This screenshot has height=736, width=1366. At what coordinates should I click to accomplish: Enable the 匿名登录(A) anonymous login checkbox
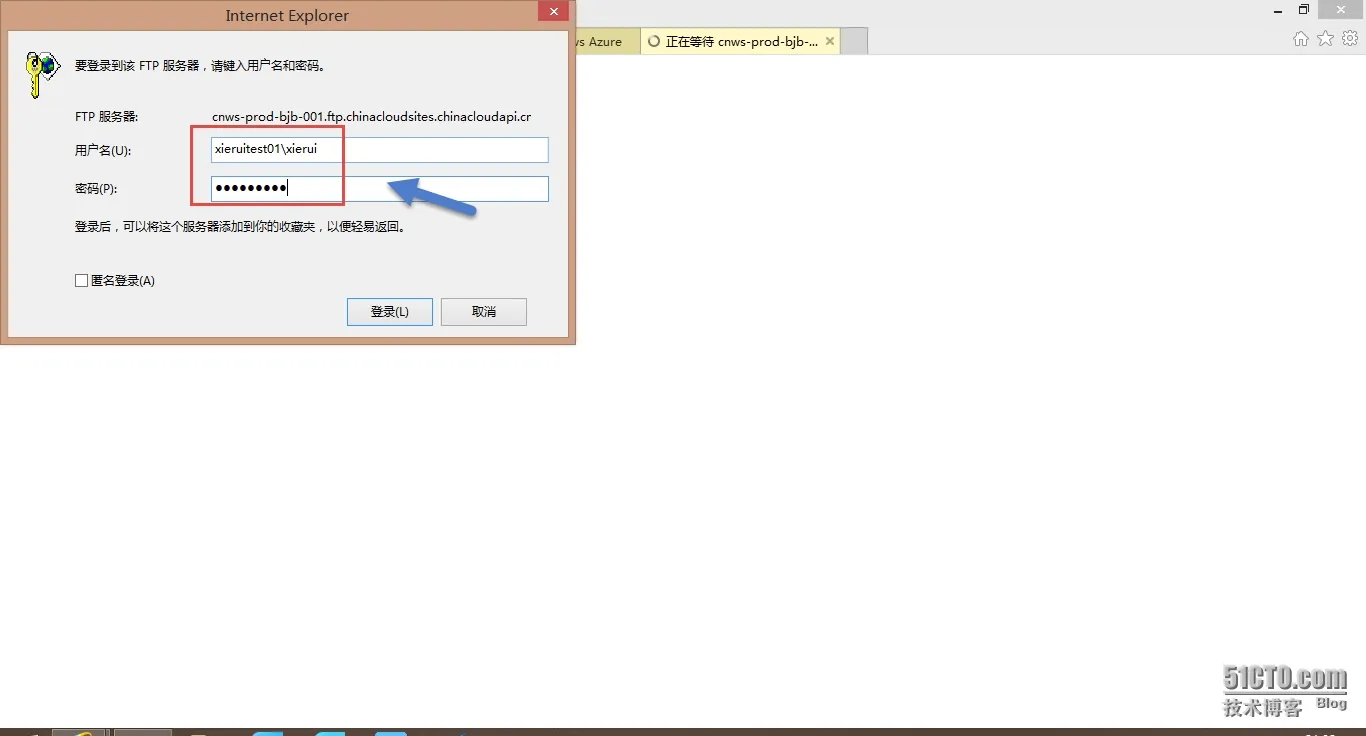[x=82, y=281]
